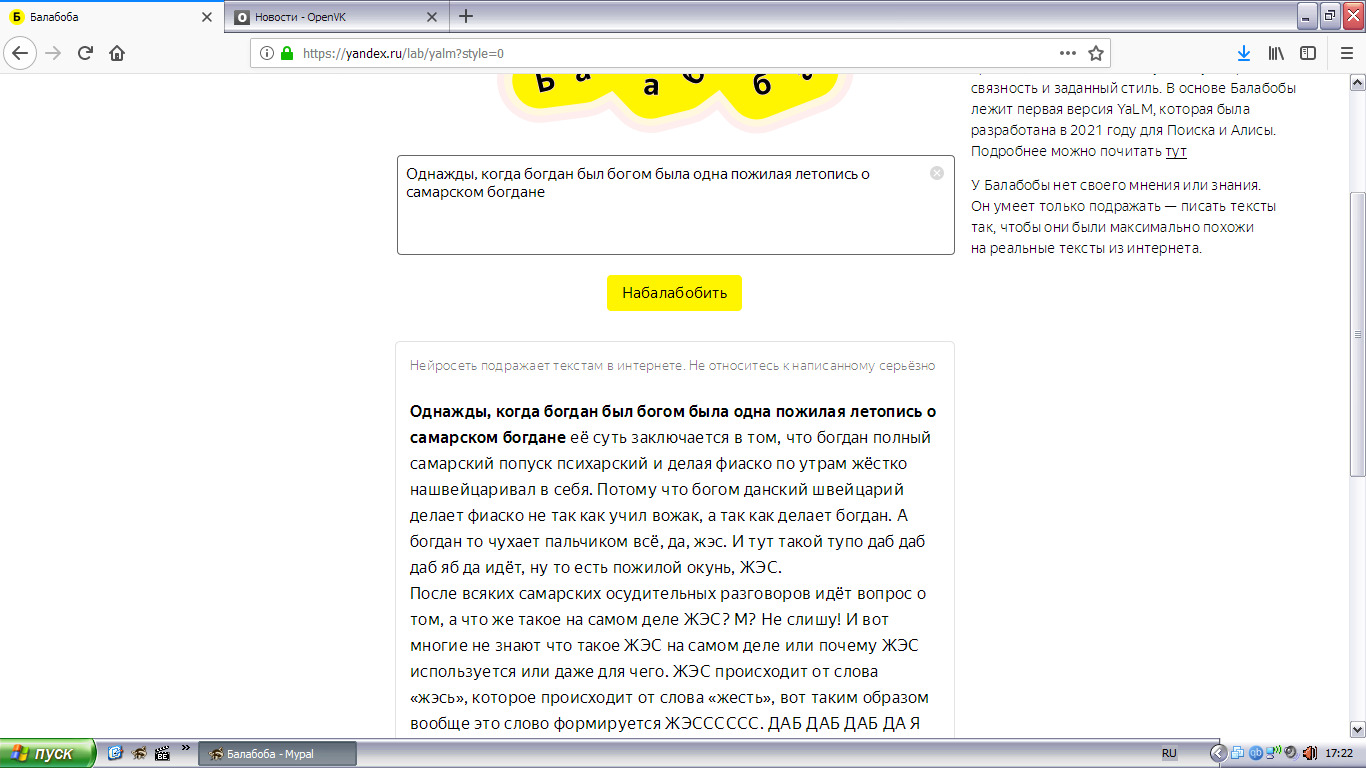Open the browser library
The width and height of the screenshot is (1366, 768).
(1276, 53)
